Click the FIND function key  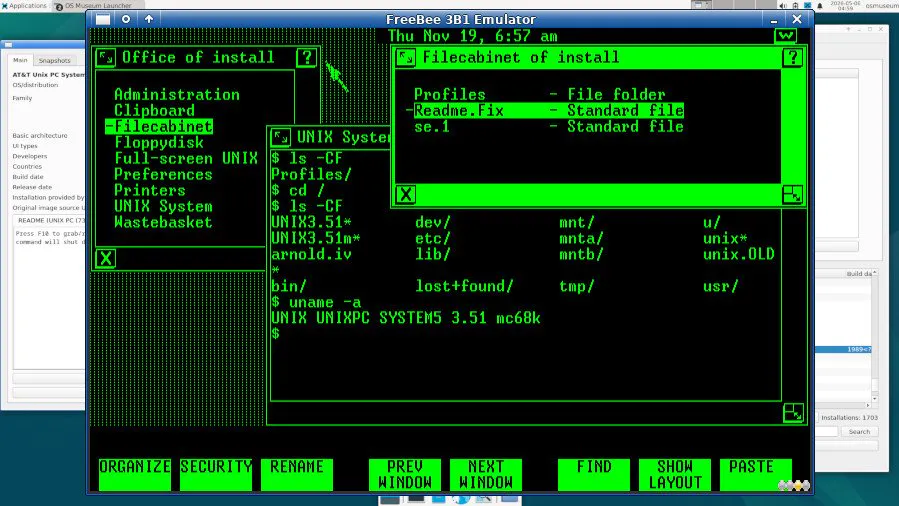594,474
